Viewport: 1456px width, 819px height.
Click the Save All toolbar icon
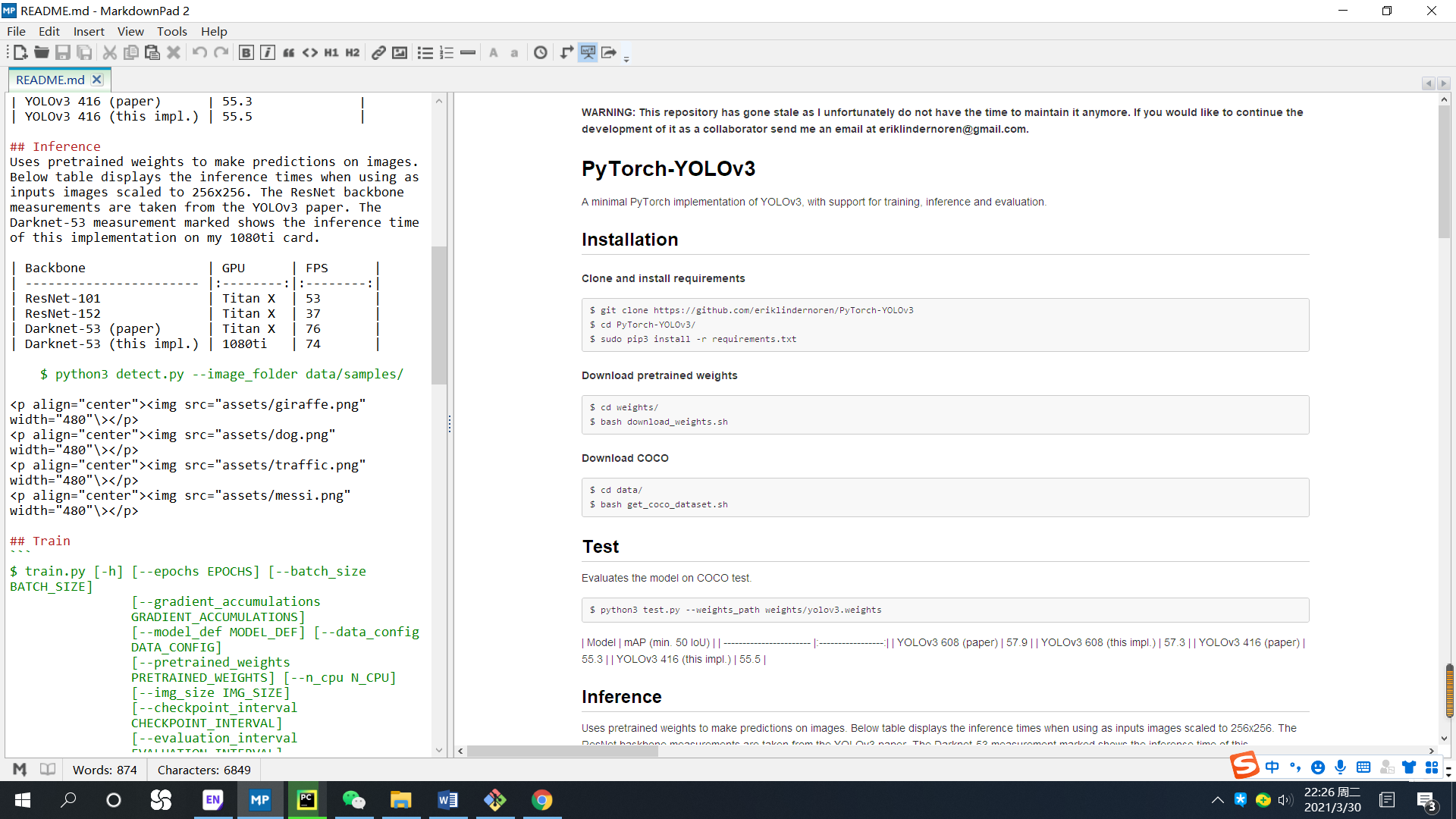(x=85, y=52)
